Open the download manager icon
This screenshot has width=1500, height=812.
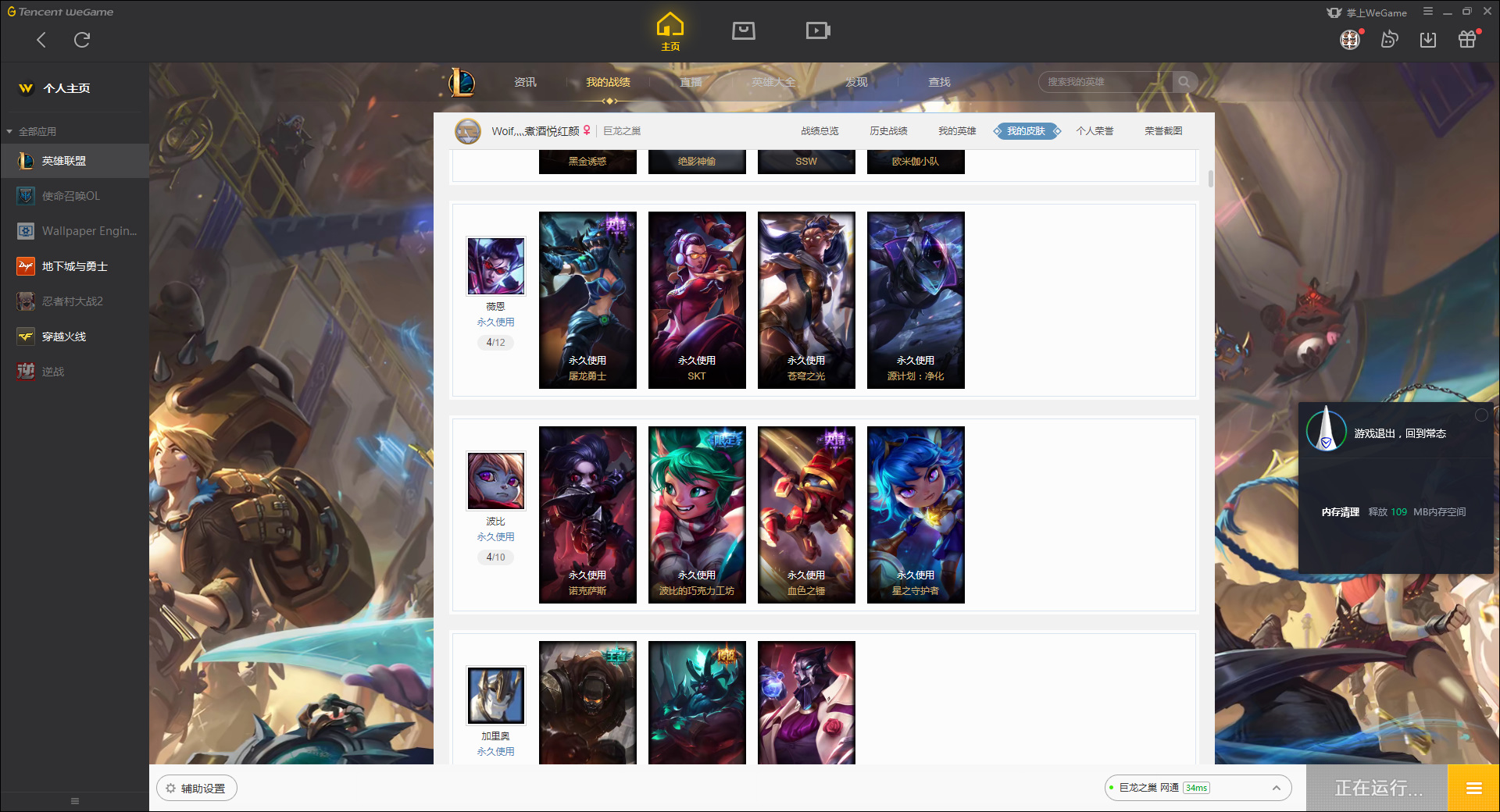(1428, 39)
